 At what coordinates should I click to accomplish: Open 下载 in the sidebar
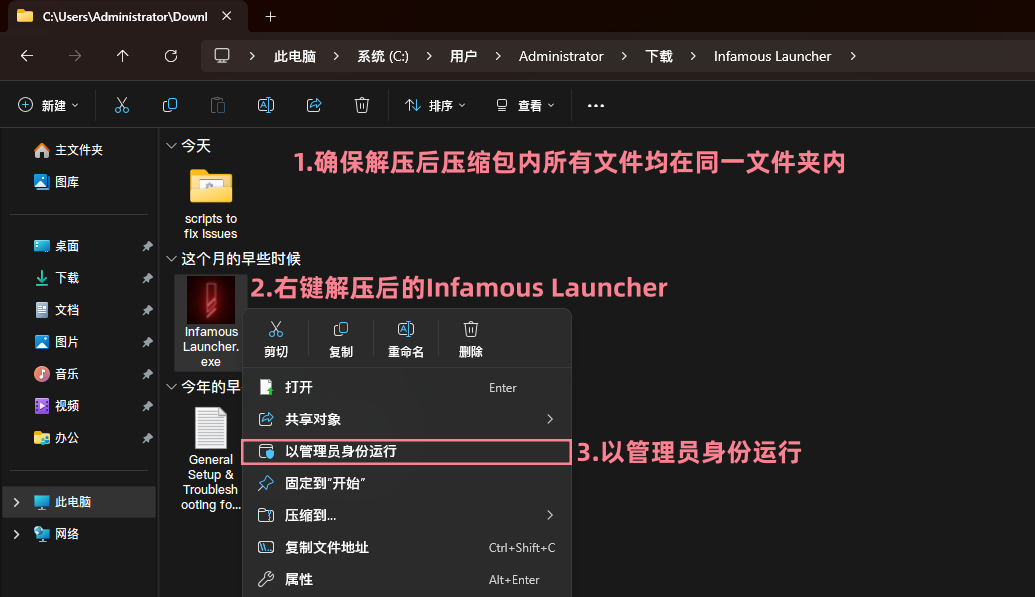click(56, 277)
